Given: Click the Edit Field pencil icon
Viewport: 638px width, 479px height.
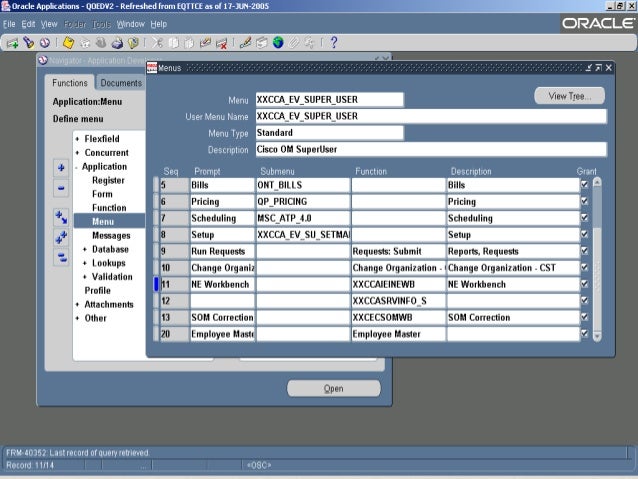Looking at the screenshot, I should 245,43.
